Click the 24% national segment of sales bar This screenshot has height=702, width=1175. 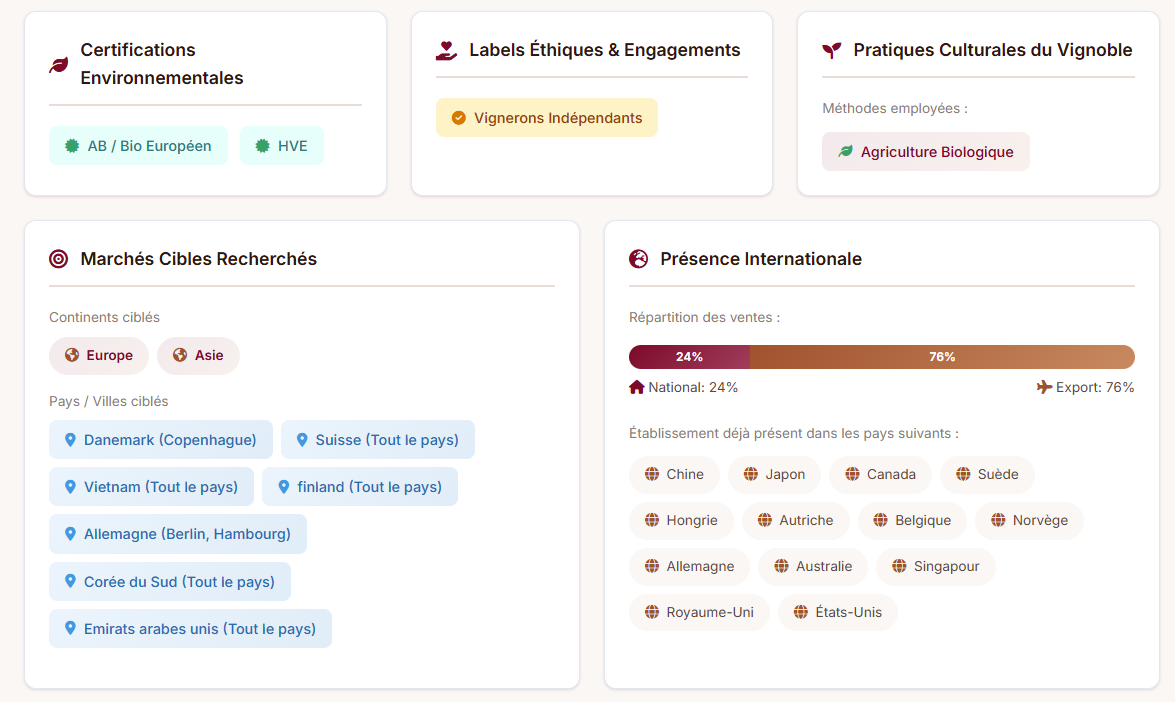pos(689,357)
